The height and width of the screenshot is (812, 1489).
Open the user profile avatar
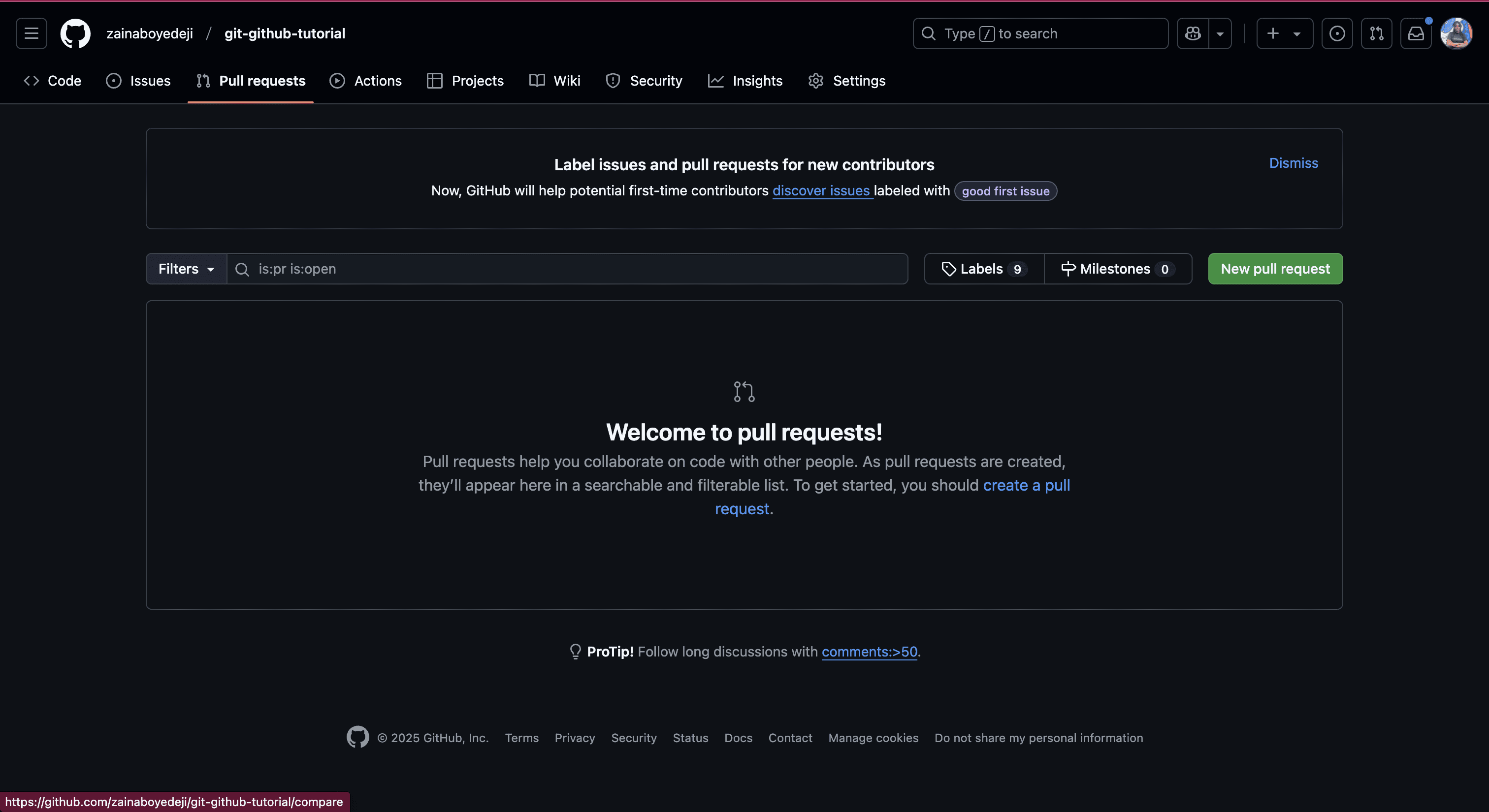pyautogui.click(x=1456, y=33)
